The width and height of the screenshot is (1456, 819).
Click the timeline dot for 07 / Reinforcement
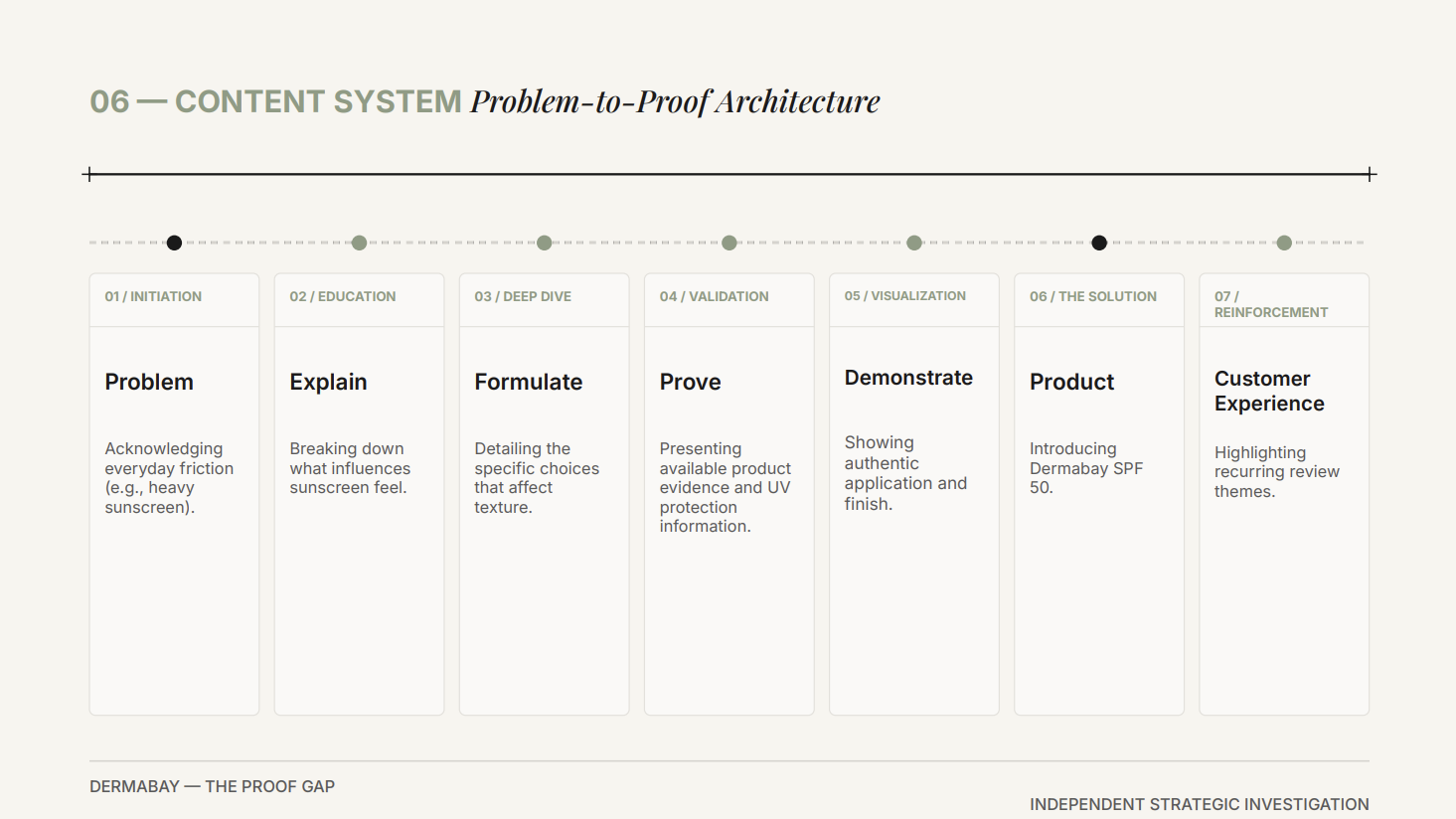tap(1284, 243)
